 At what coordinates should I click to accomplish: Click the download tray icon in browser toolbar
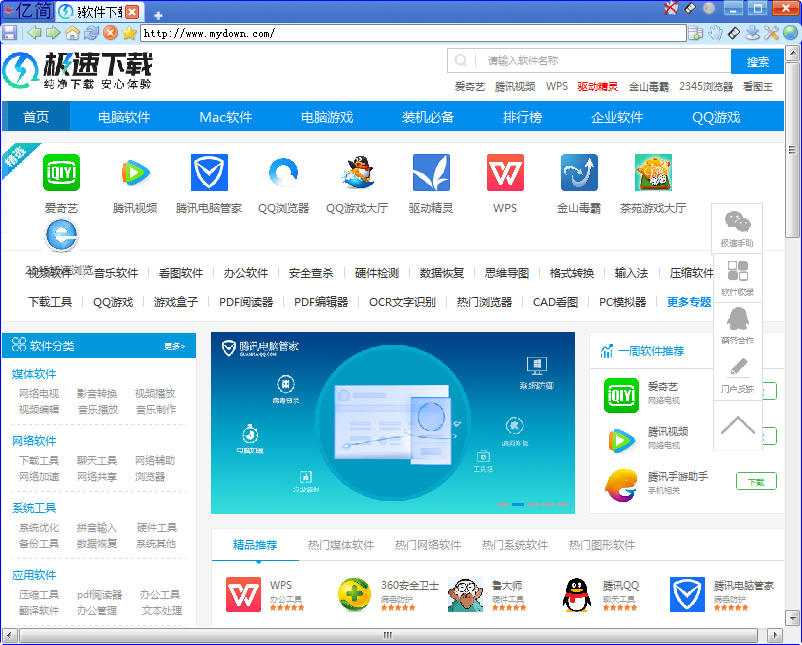(x=752, y=33)
